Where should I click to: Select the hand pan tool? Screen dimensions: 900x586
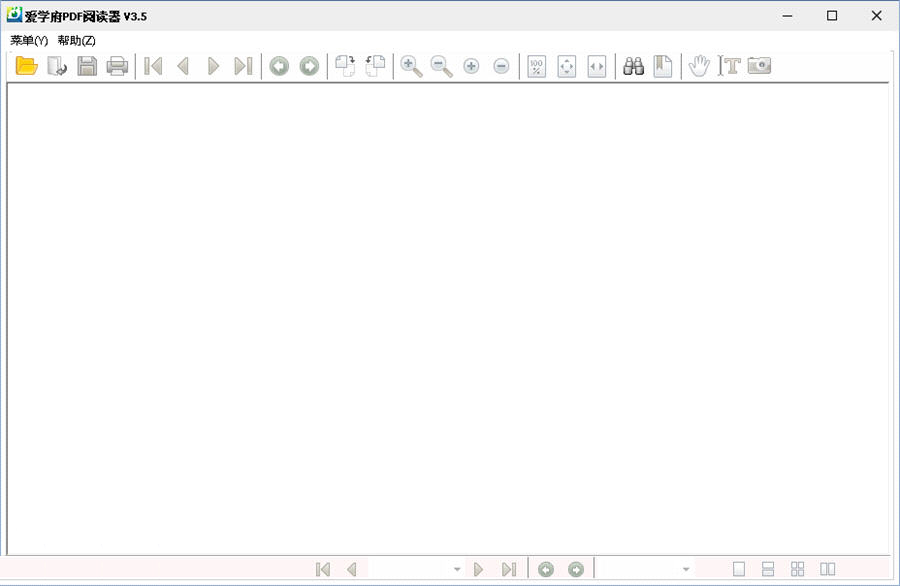pos(698,67)
